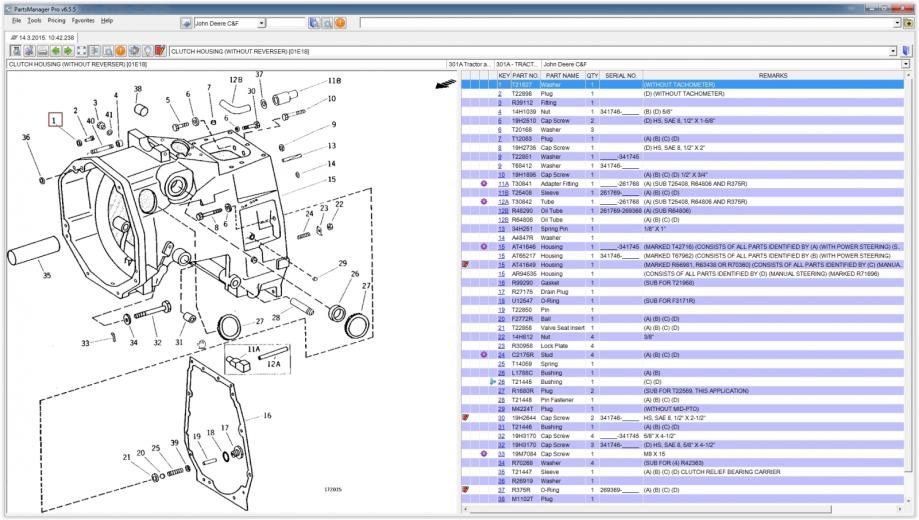Click the green forward arrow toolbar icon

point(69,50)
